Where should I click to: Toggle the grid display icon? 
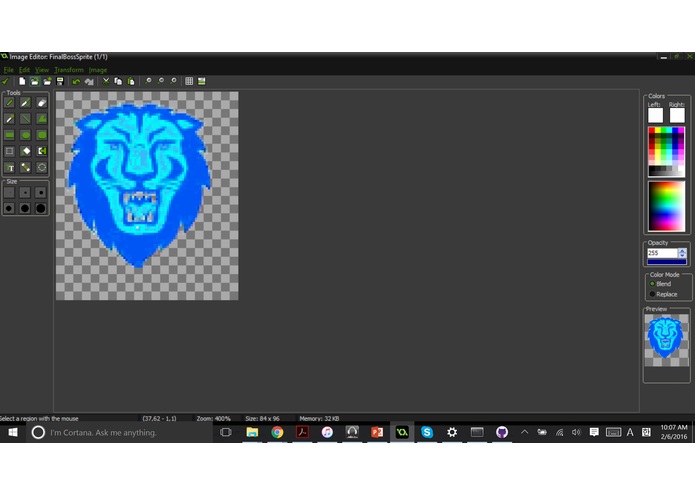click(189, 82)
